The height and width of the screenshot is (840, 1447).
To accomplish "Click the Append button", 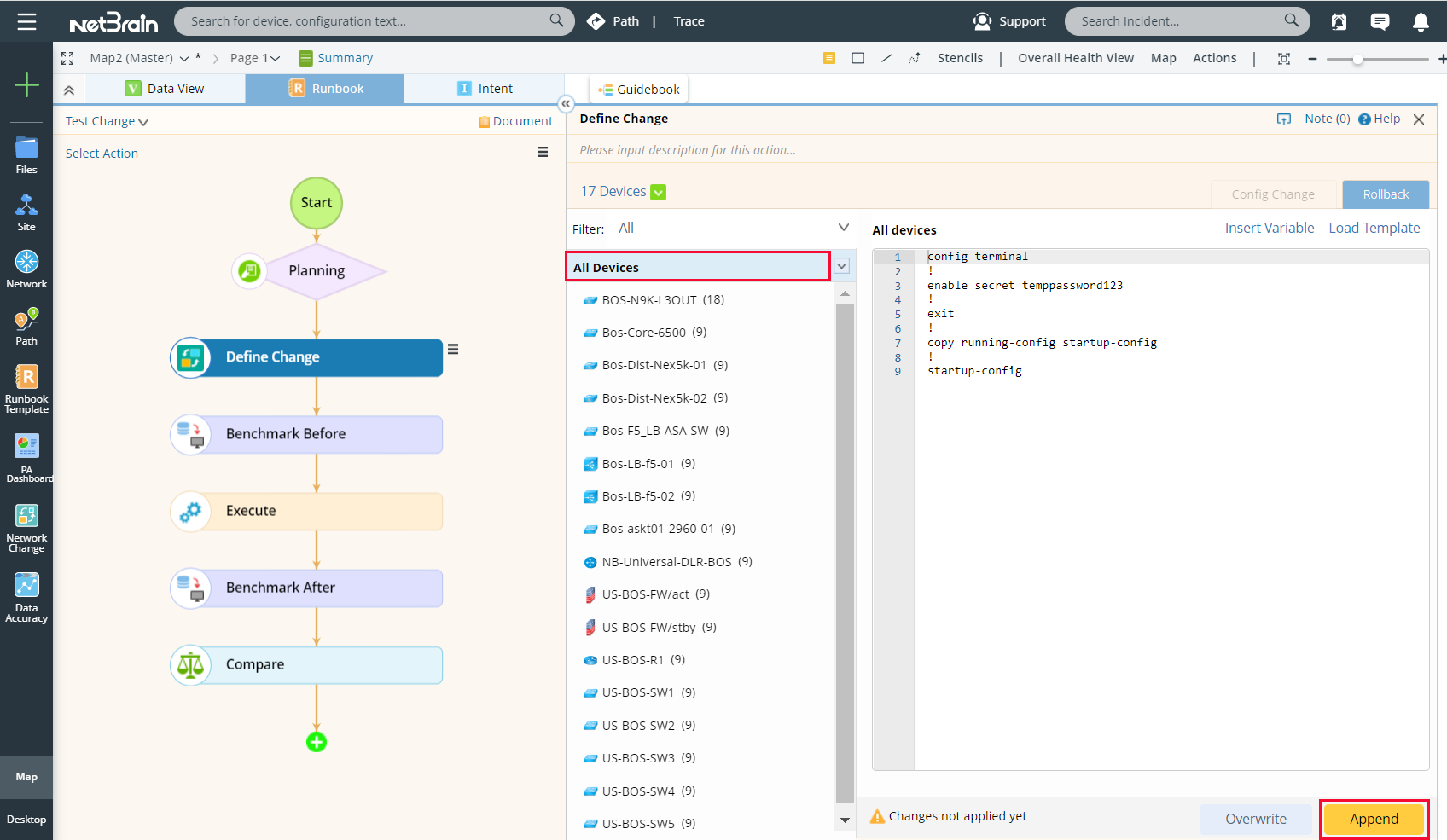I will 1374,819.
